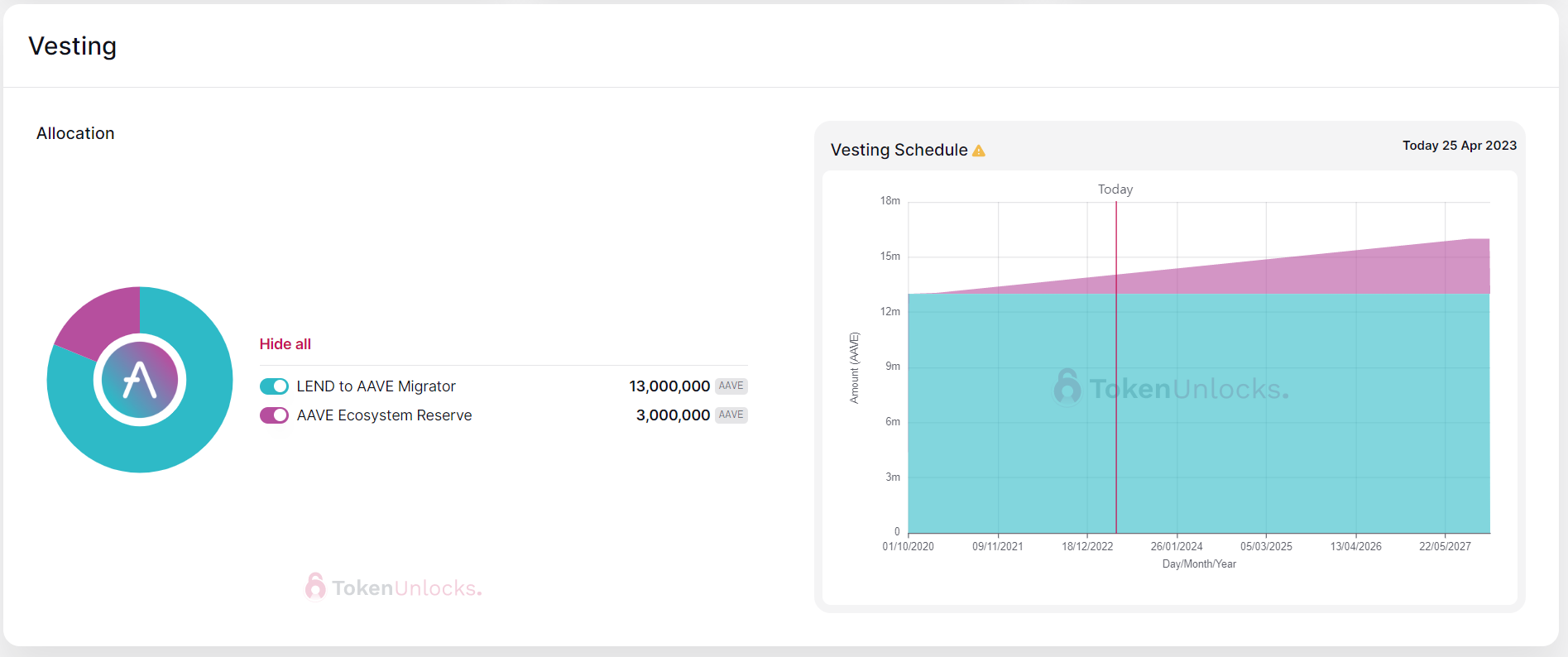1568x657 pixels.
Task: Click the Today 25 Apr 2023 date text
Action: [1460, 146]
